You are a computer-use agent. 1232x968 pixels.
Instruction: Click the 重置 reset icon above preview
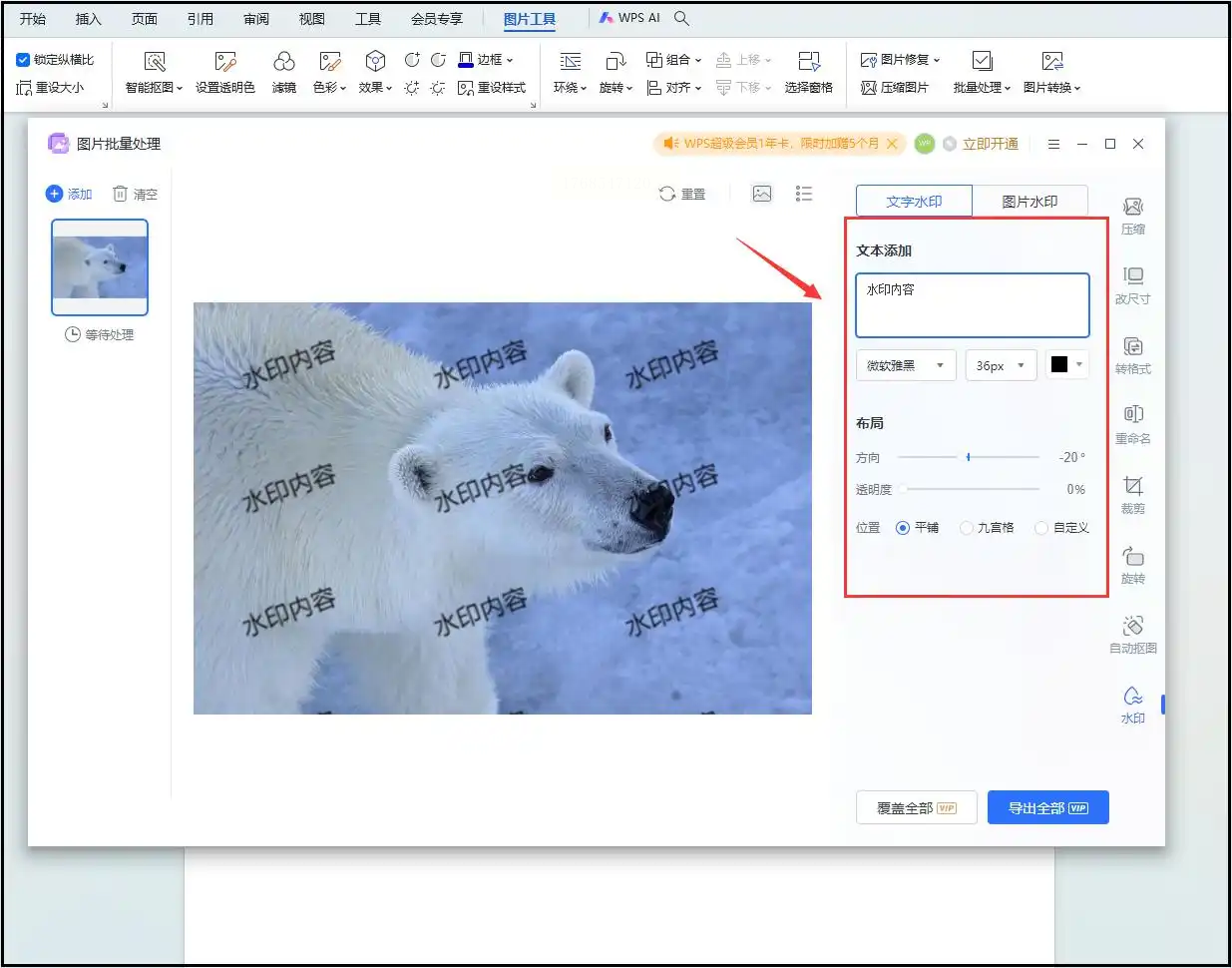[x=667, y=194]
